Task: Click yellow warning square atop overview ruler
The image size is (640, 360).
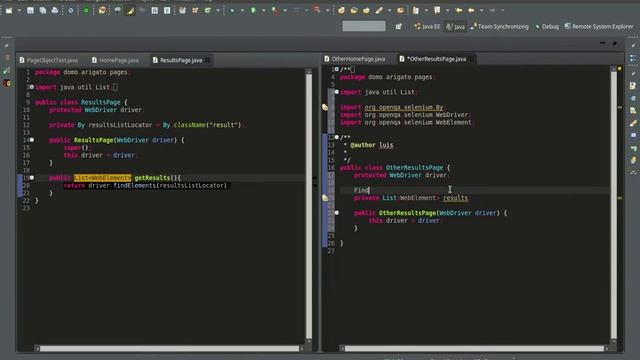Action: click(x=620, y=69)
